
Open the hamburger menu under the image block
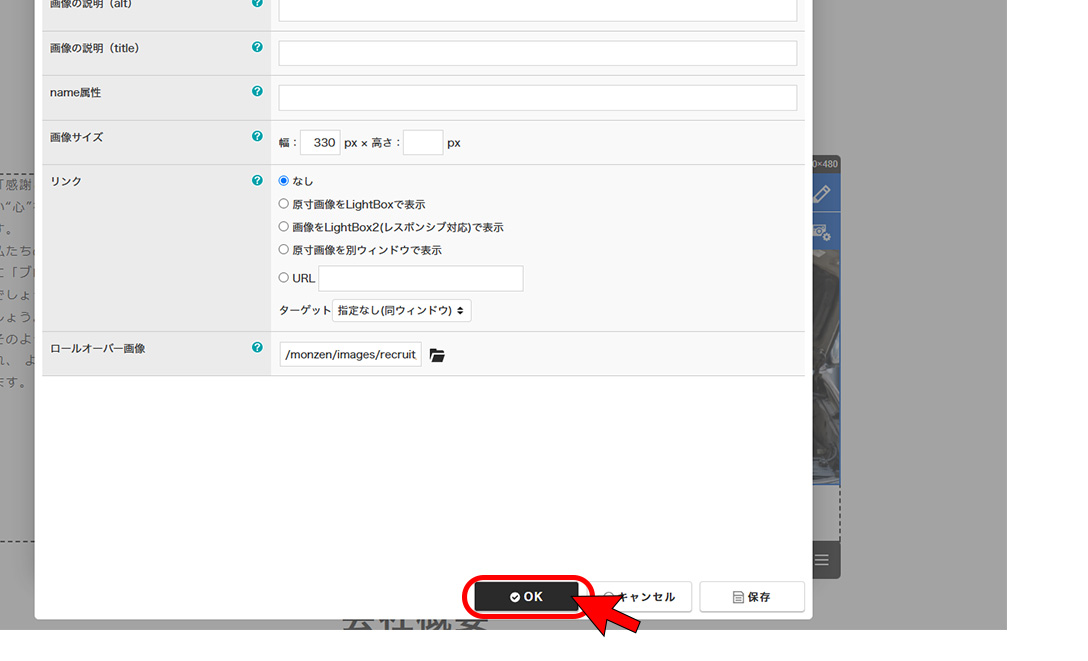[822, 560]
